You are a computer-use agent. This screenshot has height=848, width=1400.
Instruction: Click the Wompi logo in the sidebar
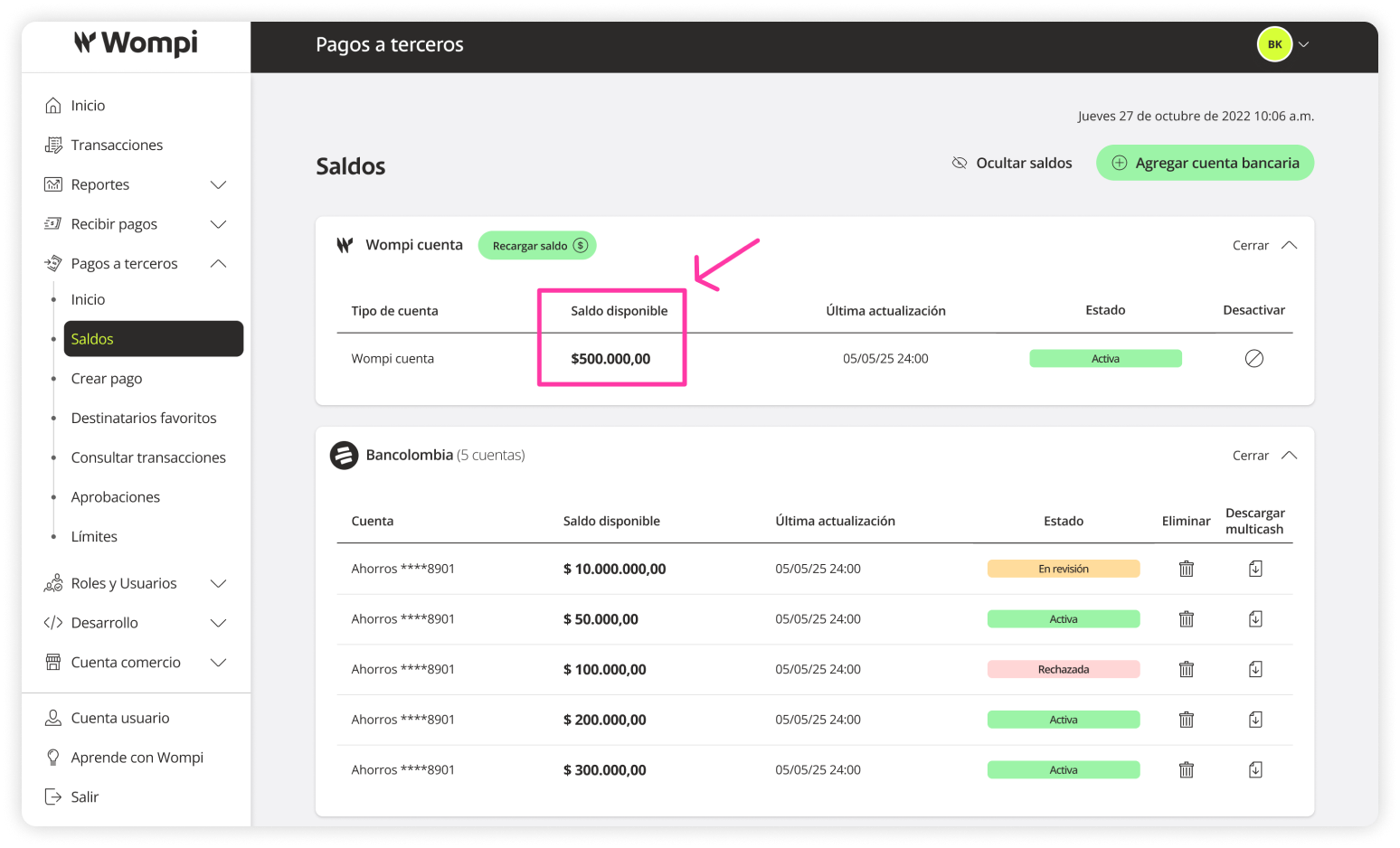tap(136, 42)
